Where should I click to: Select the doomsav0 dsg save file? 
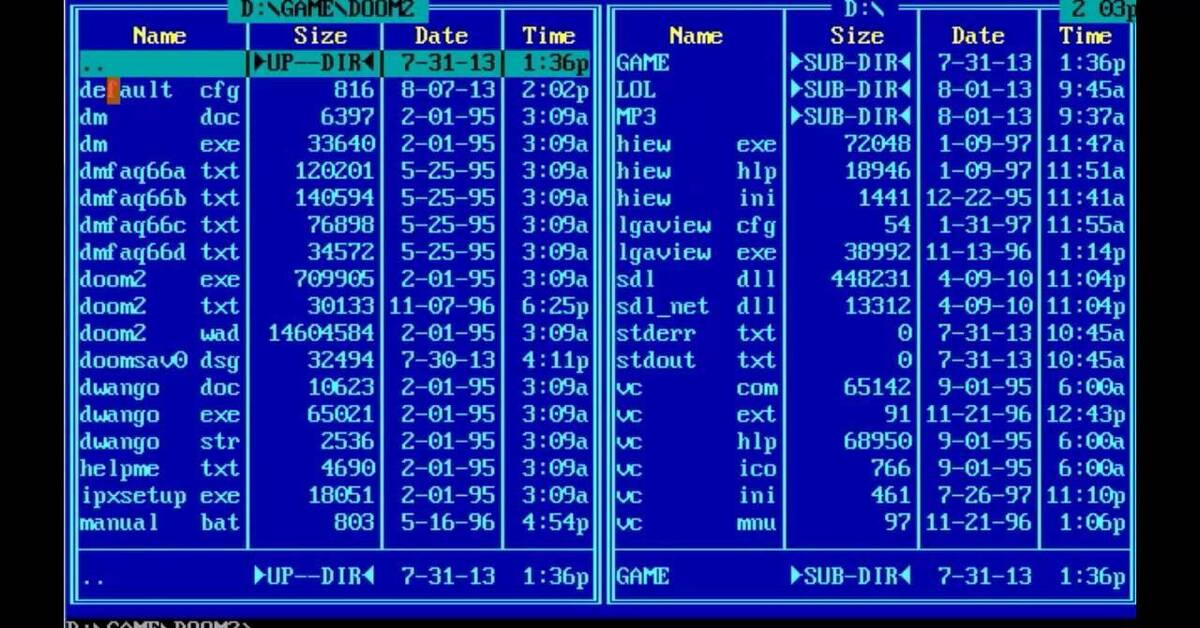[x=160, y=360]
